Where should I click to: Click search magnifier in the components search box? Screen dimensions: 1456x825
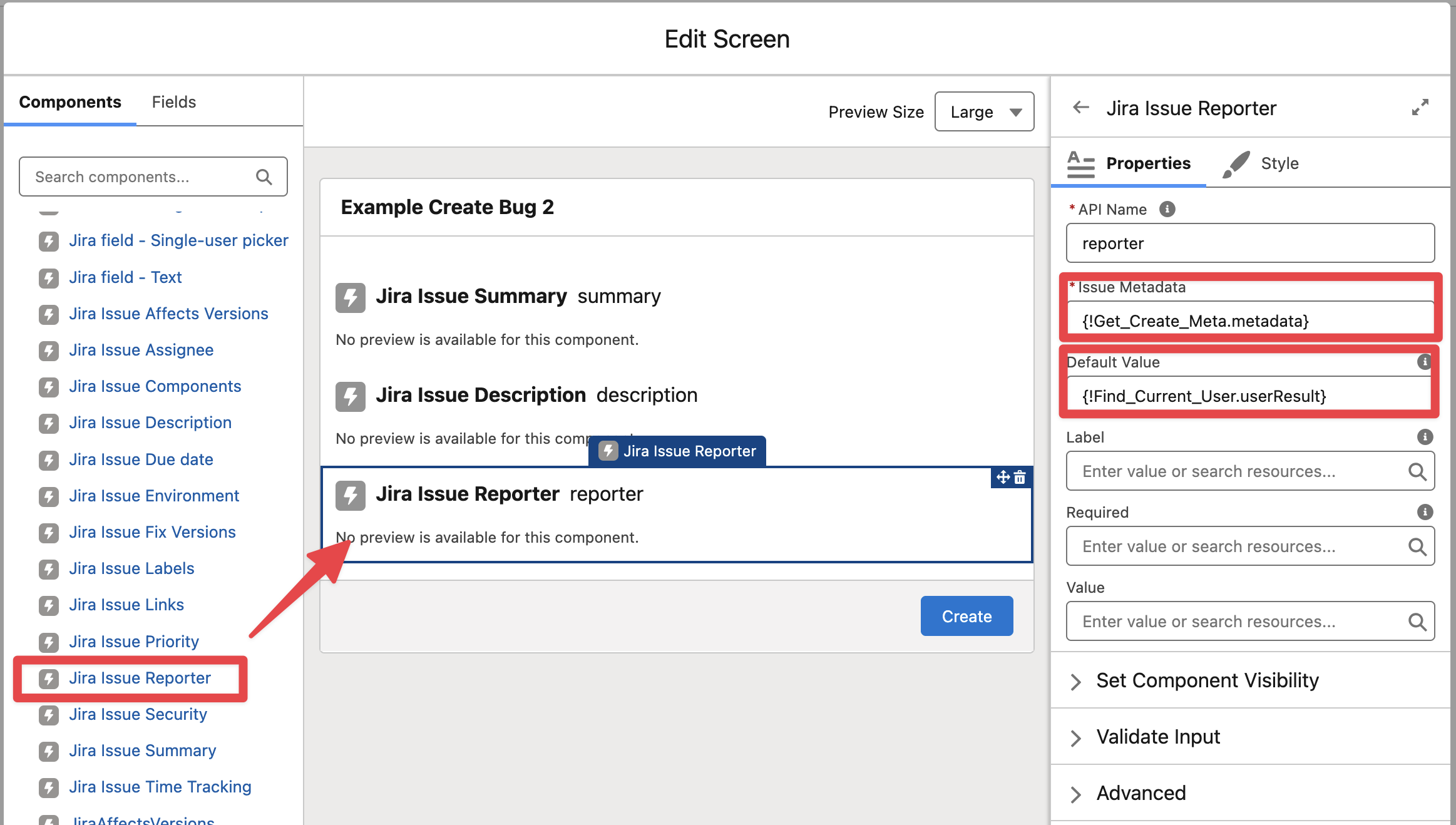tap(264, 177)
